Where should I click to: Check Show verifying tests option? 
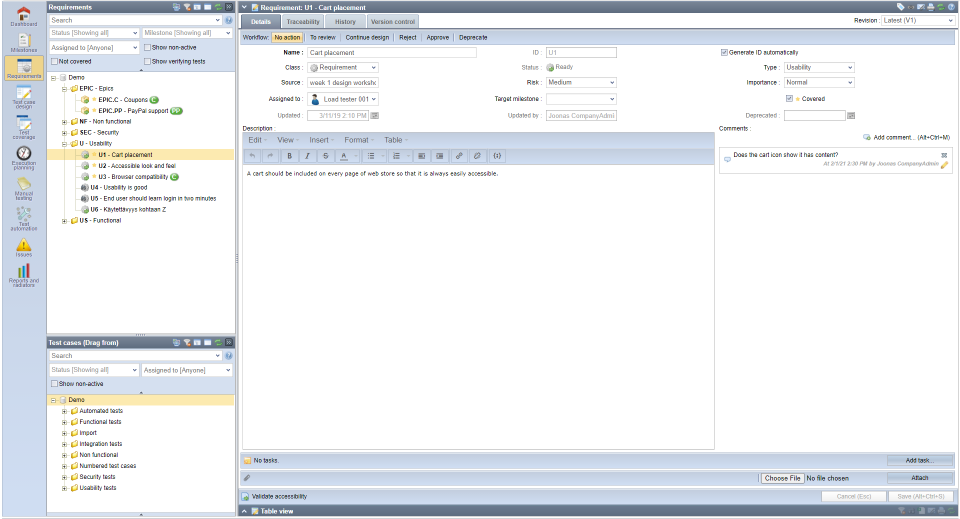(x=147, y=61)
